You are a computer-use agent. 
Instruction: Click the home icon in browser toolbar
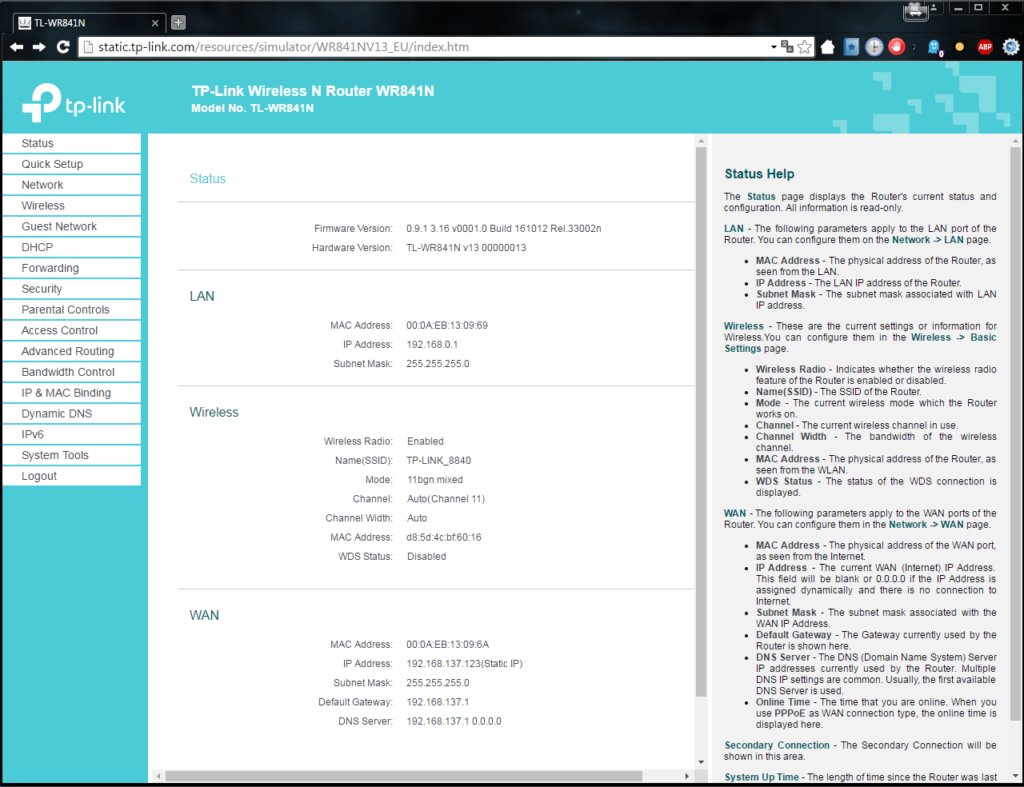click(x=828, y=47)
